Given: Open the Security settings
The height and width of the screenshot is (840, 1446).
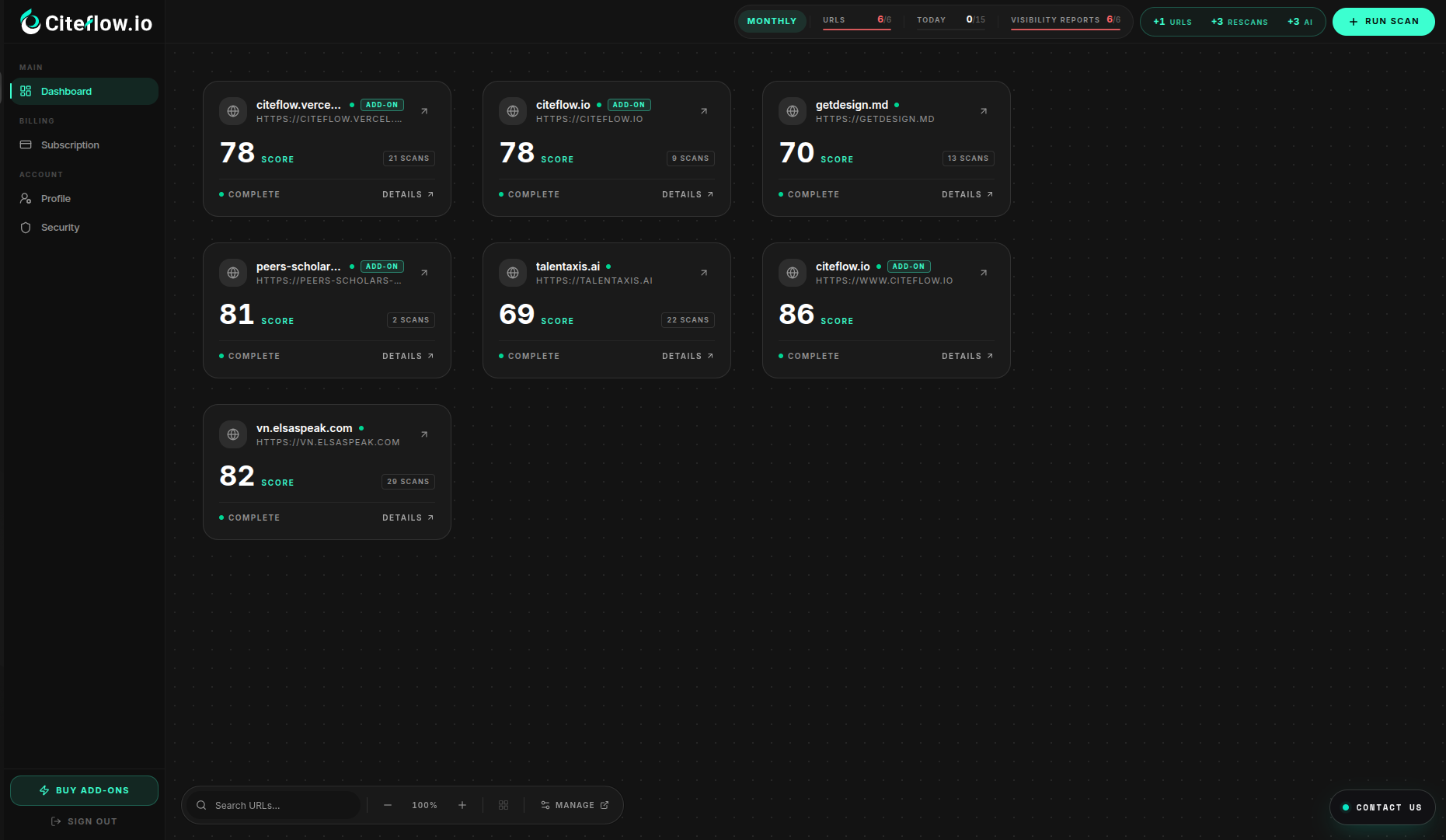Looking at the screenshot, I should (x=84, y=227).
